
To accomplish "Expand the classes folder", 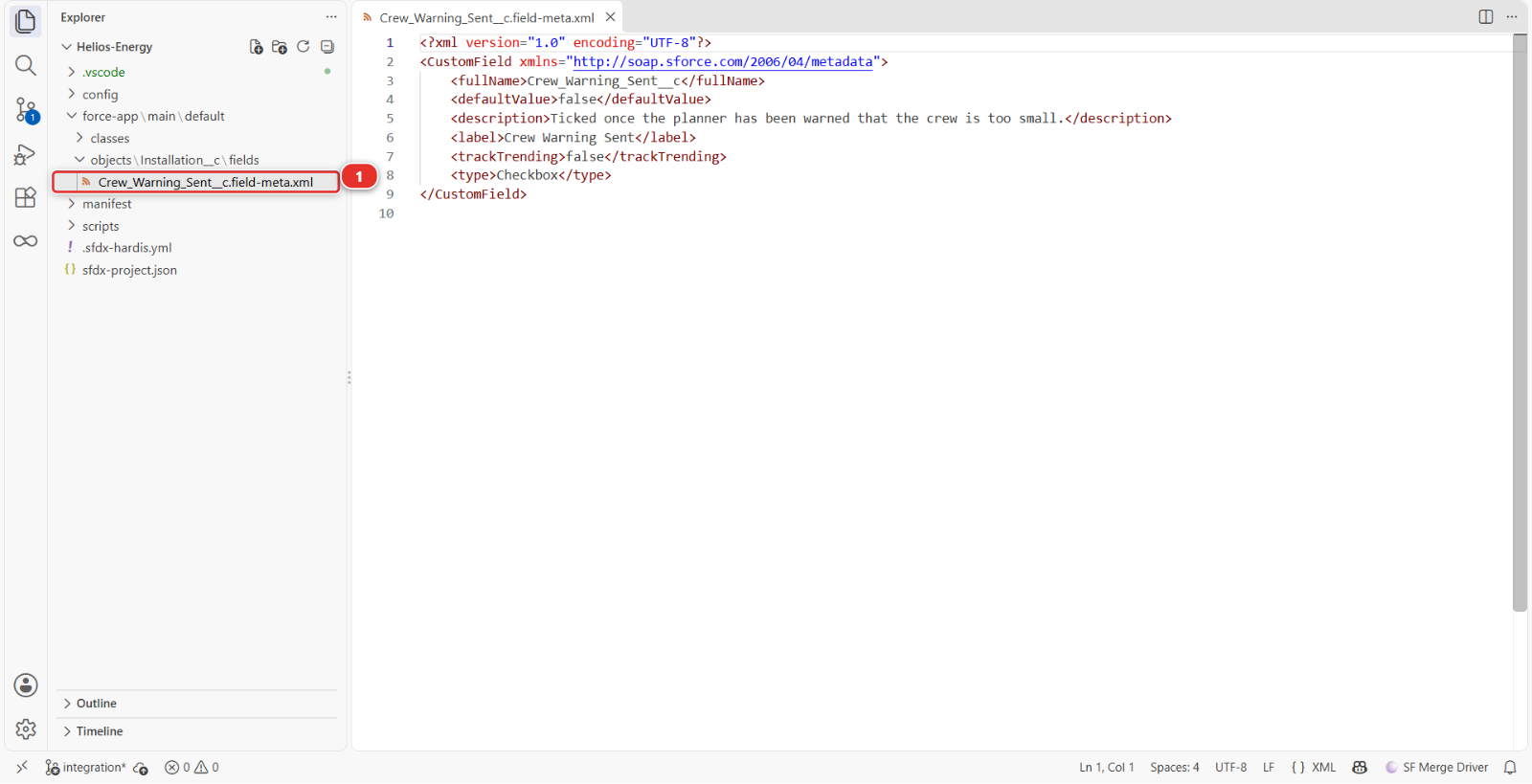I will click(x=110, y=138).
